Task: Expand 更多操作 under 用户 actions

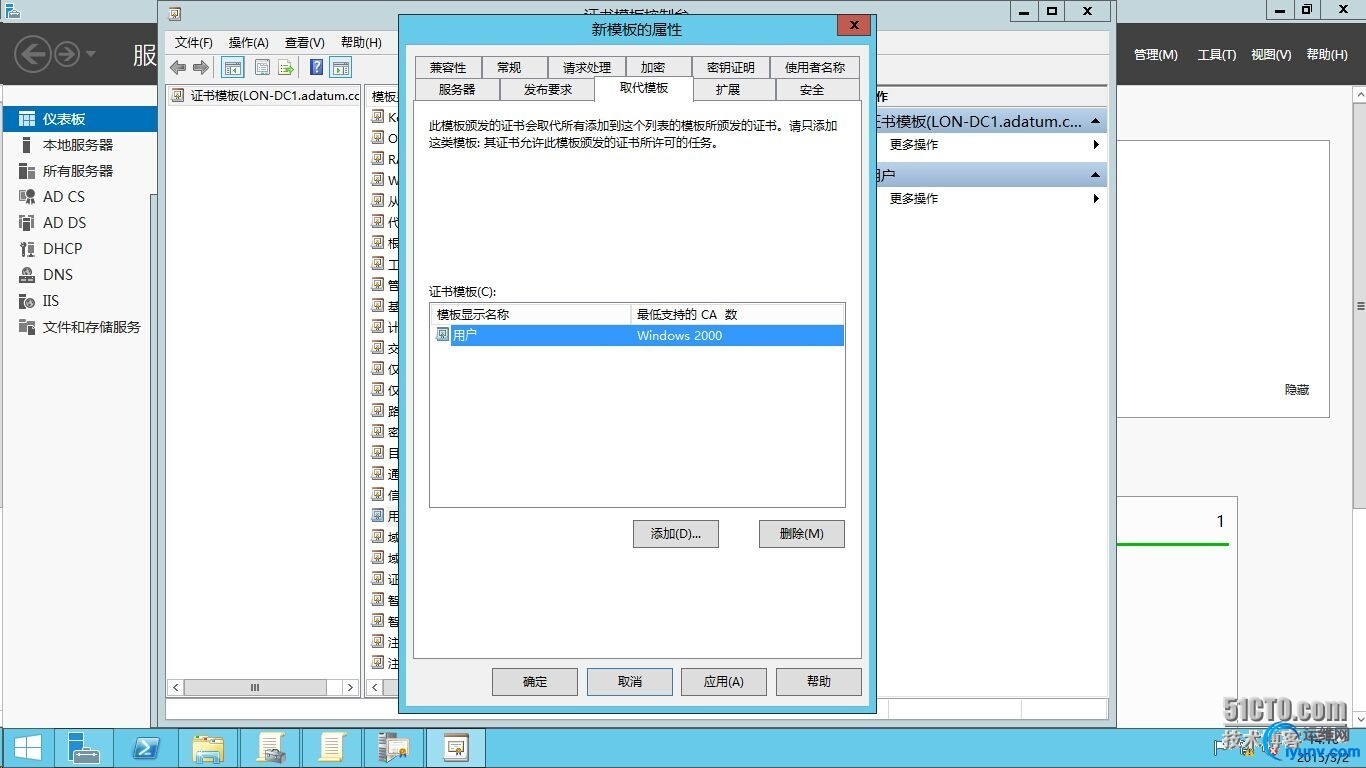Action: click(992, 199)
